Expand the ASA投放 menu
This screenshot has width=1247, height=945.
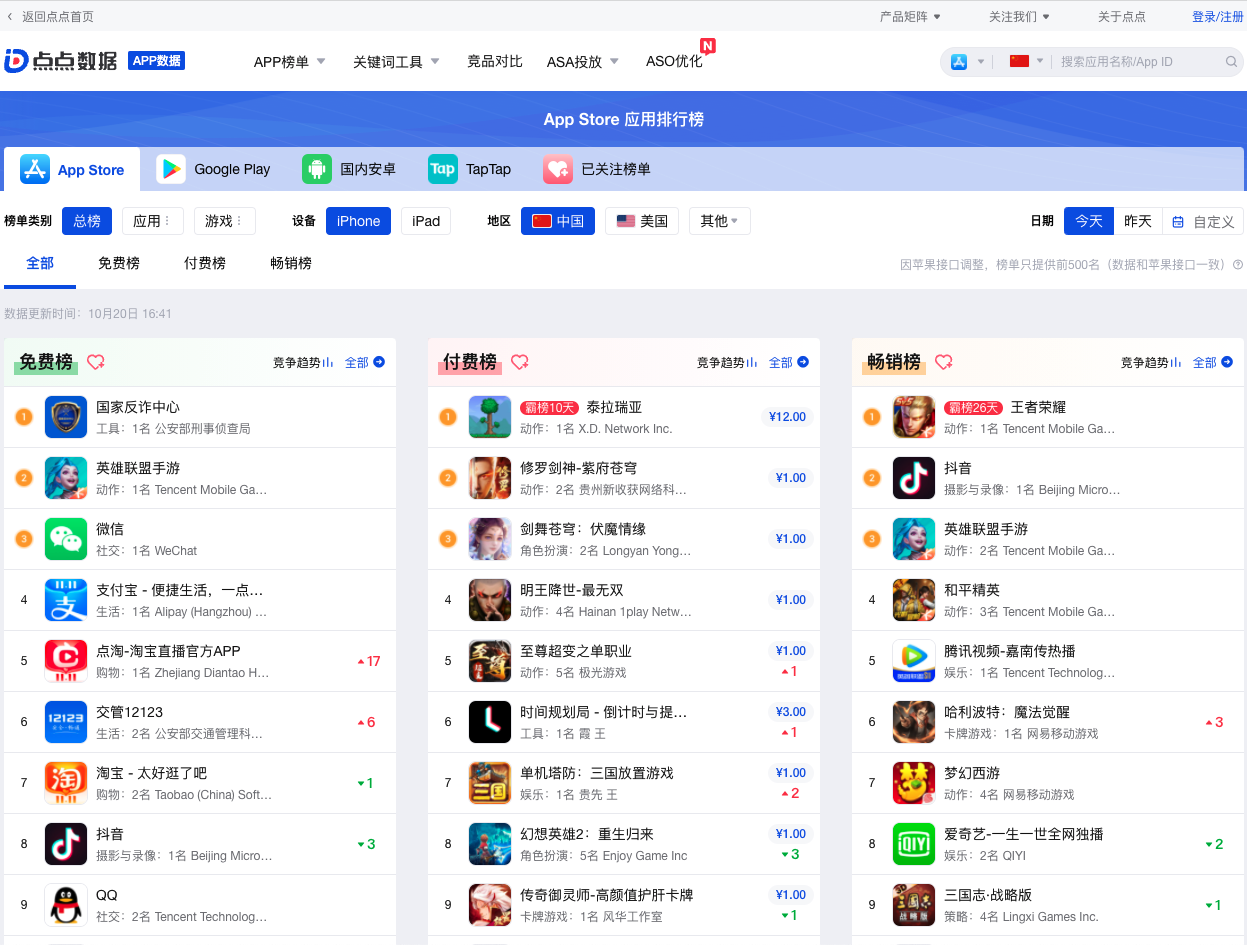click(x=583, y=62)
